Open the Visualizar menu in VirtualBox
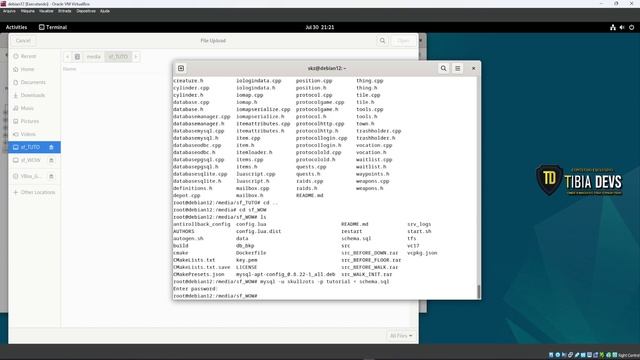This screenshot has width=640, height=360. point(46,11)
